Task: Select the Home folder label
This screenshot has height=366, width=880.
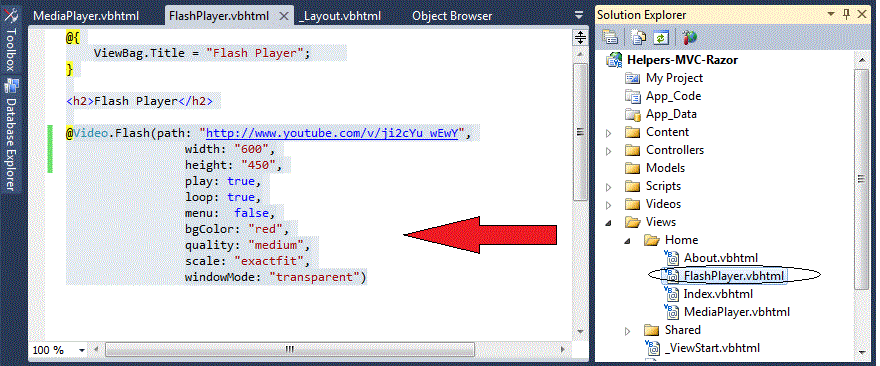Action: point(681,240)
